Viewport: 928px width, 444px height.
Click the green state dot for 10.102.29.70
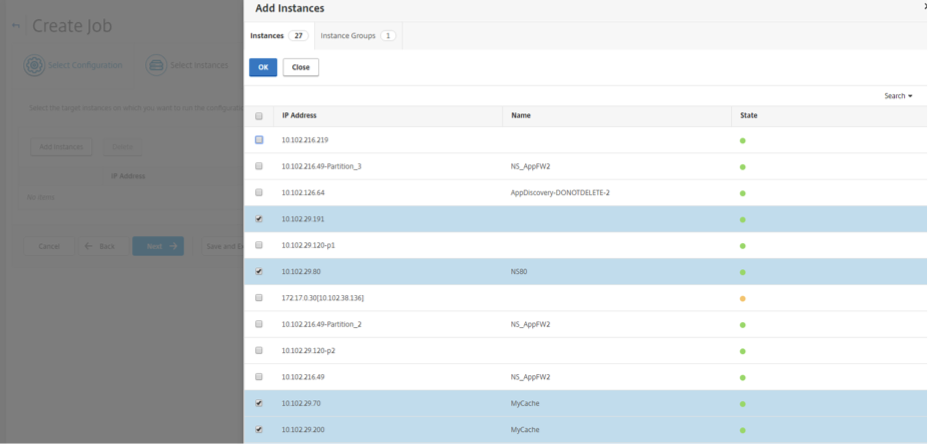click(x=743, y=404)
